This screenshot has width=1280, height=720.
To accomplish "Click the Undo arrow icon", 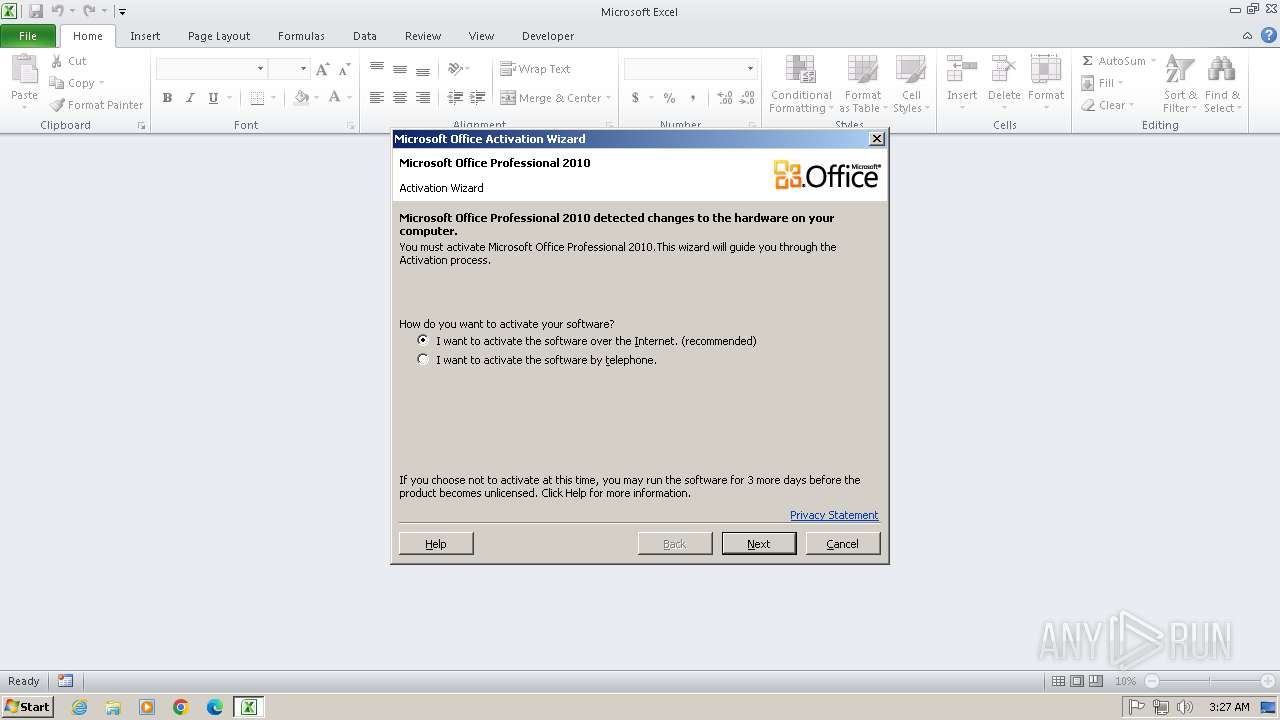I will (x=57, y=11).
